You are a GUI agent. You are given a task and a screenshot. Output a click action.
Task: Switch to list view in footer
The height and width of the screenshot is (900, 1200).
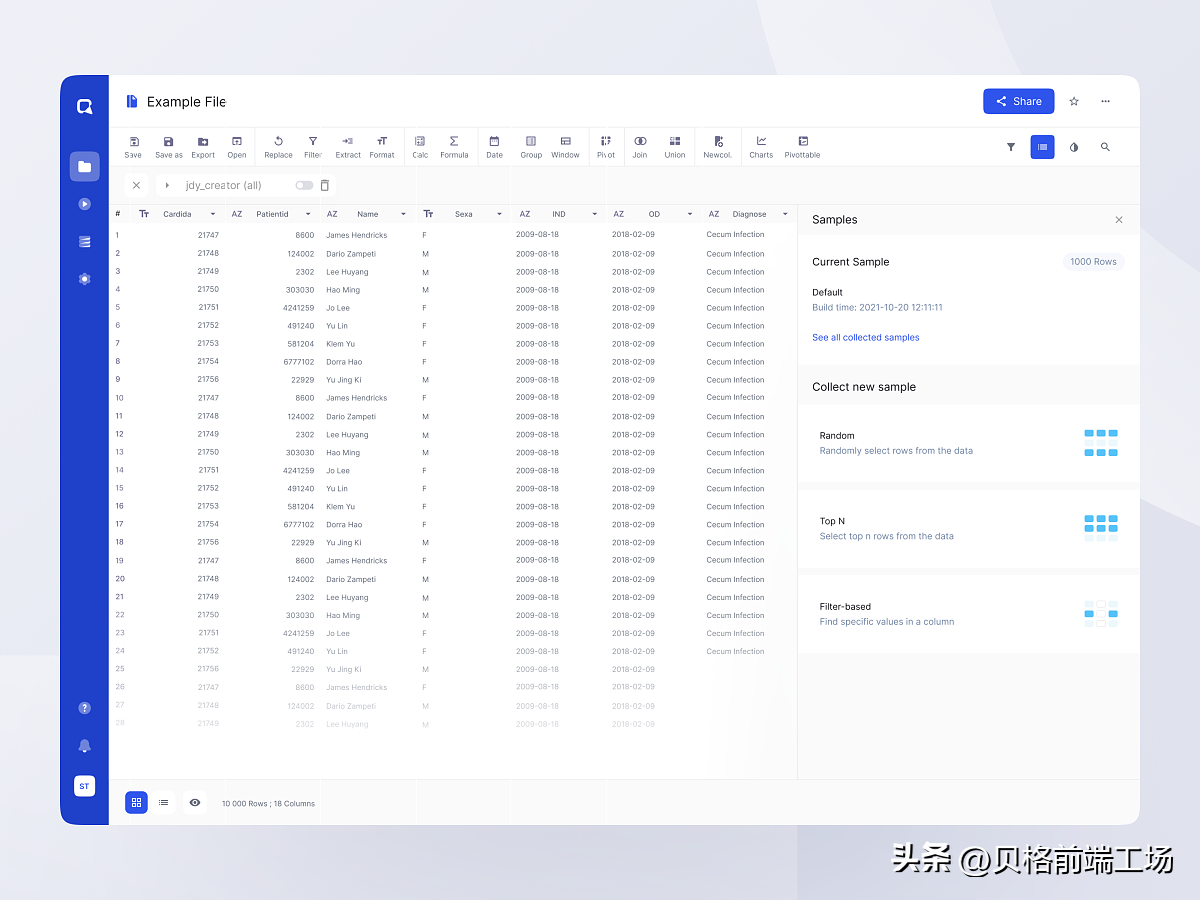pyautogui.click(x=164, y=802)
